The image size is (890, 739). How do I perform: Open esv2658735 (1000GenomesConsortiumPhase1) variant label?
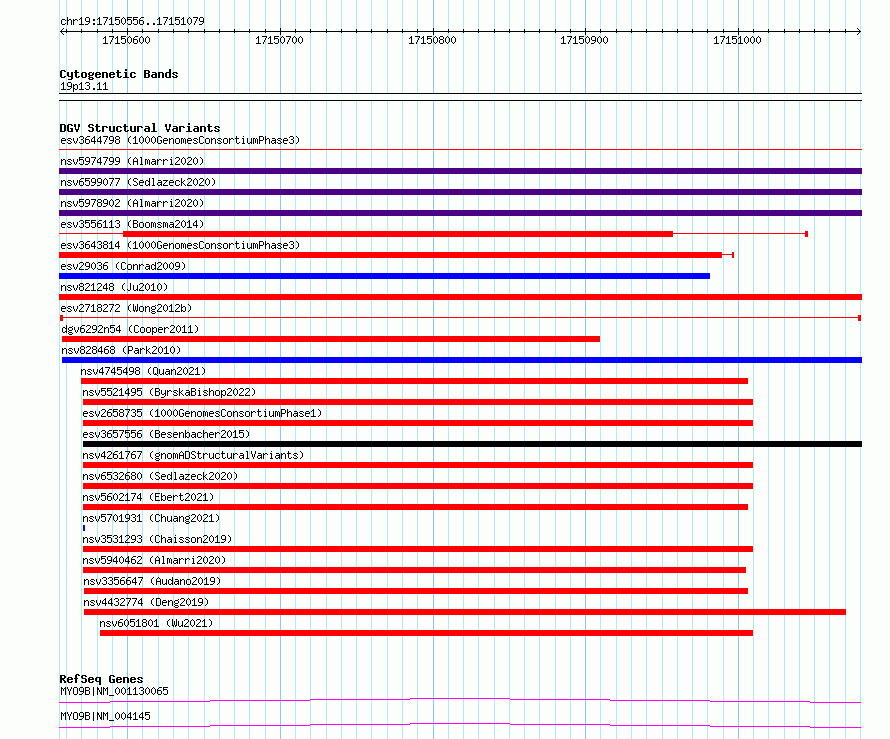(202, 413)
